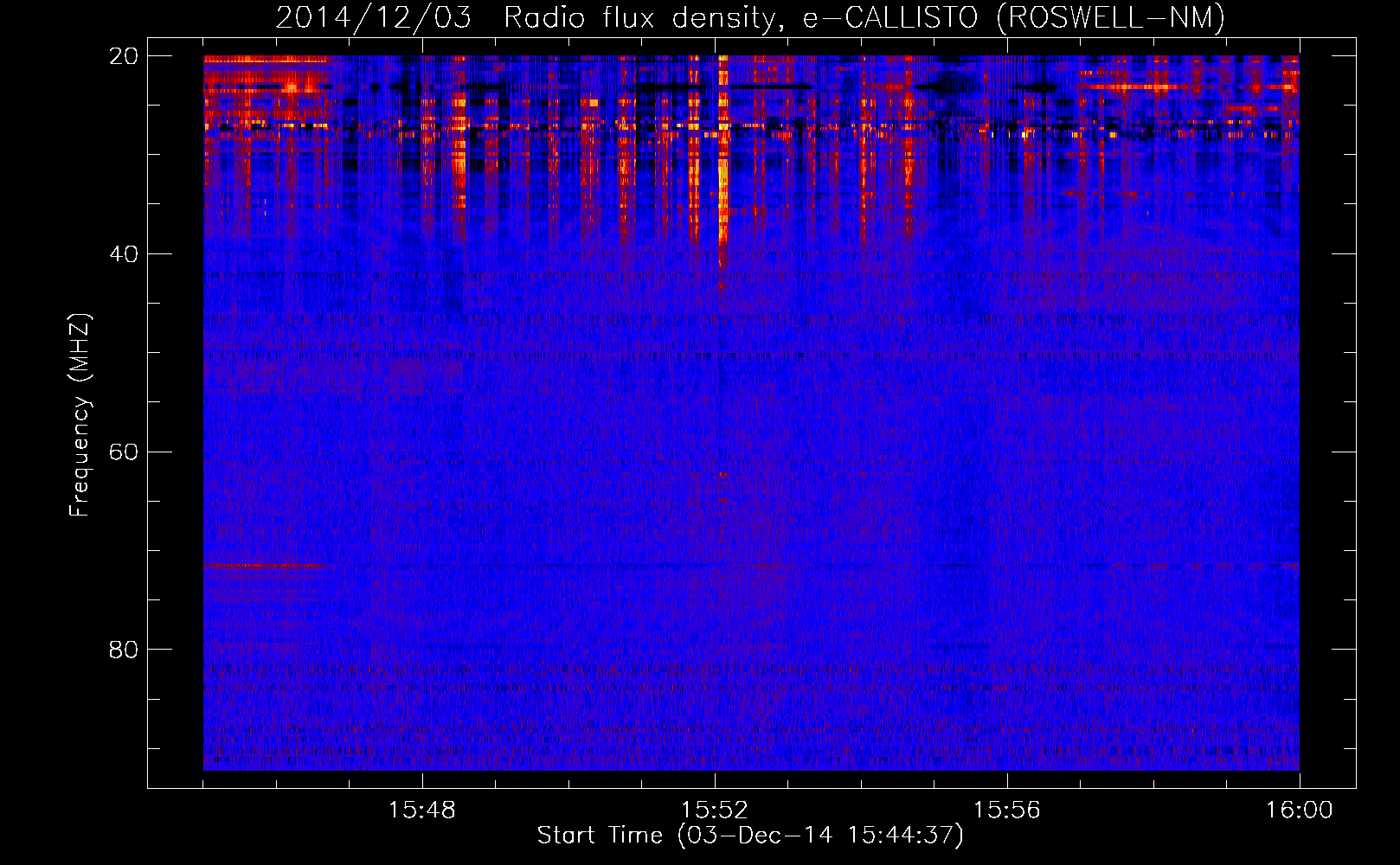Click the 15:48 time tick label
Screen dimensions: 1400x865
click(422, 811)
